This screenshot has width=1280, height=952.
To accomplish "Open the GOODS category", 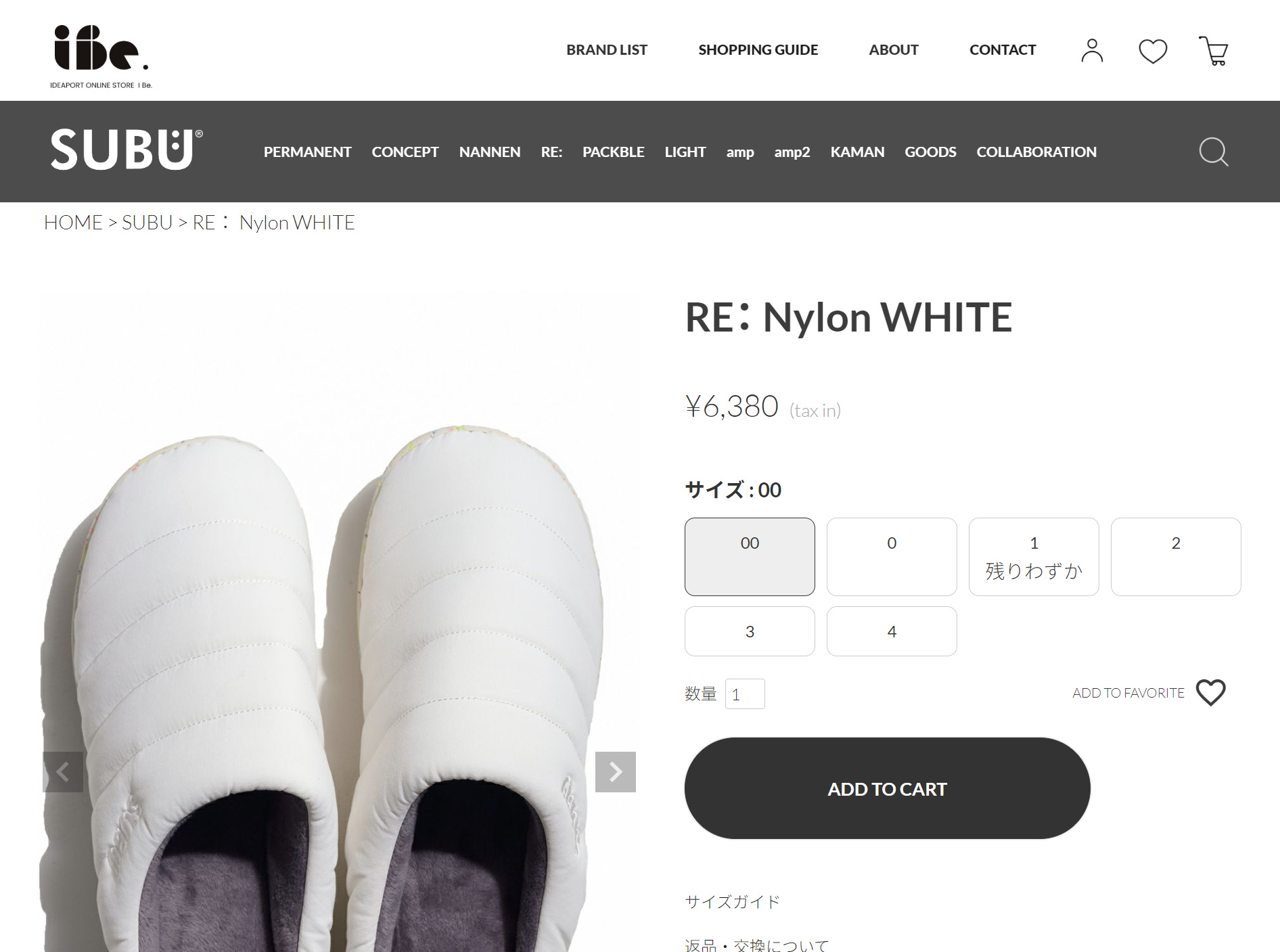I will [x=930, y=152].
